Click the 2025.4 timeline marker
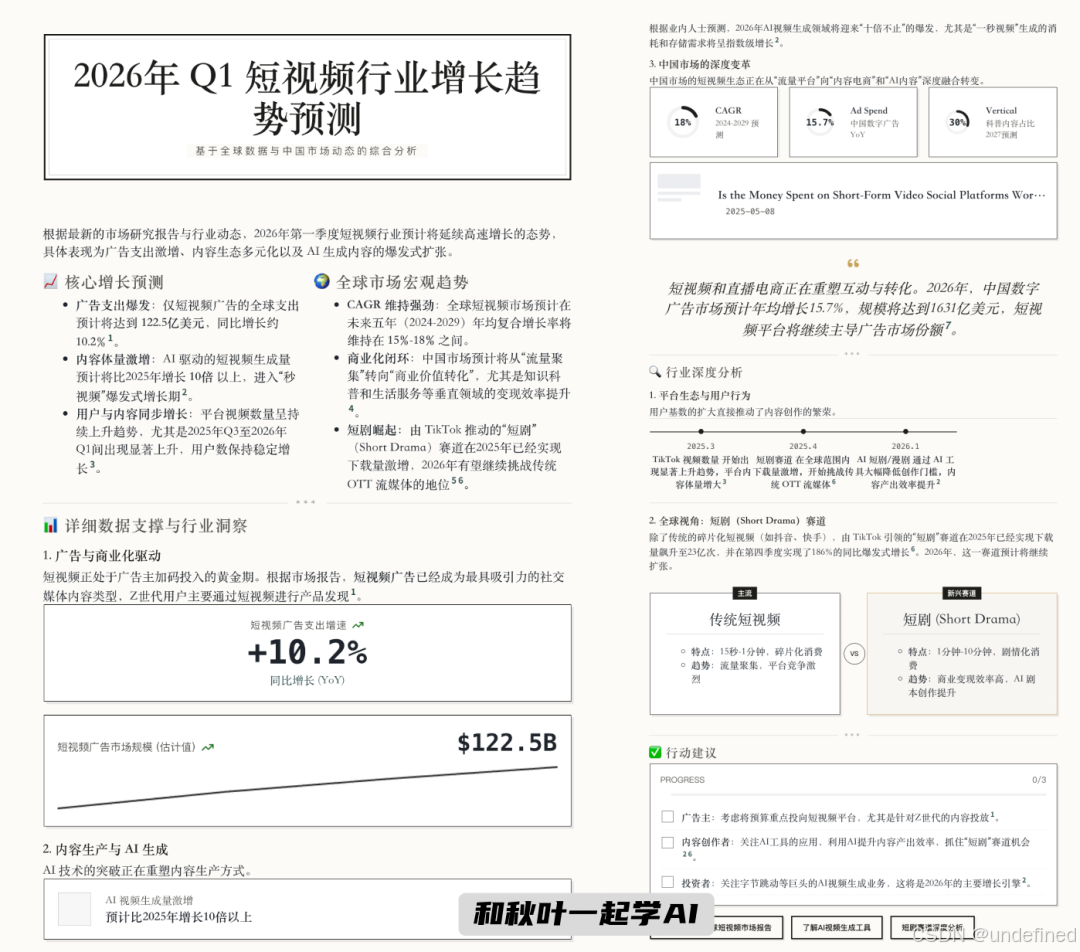 [x=803, y=431]
